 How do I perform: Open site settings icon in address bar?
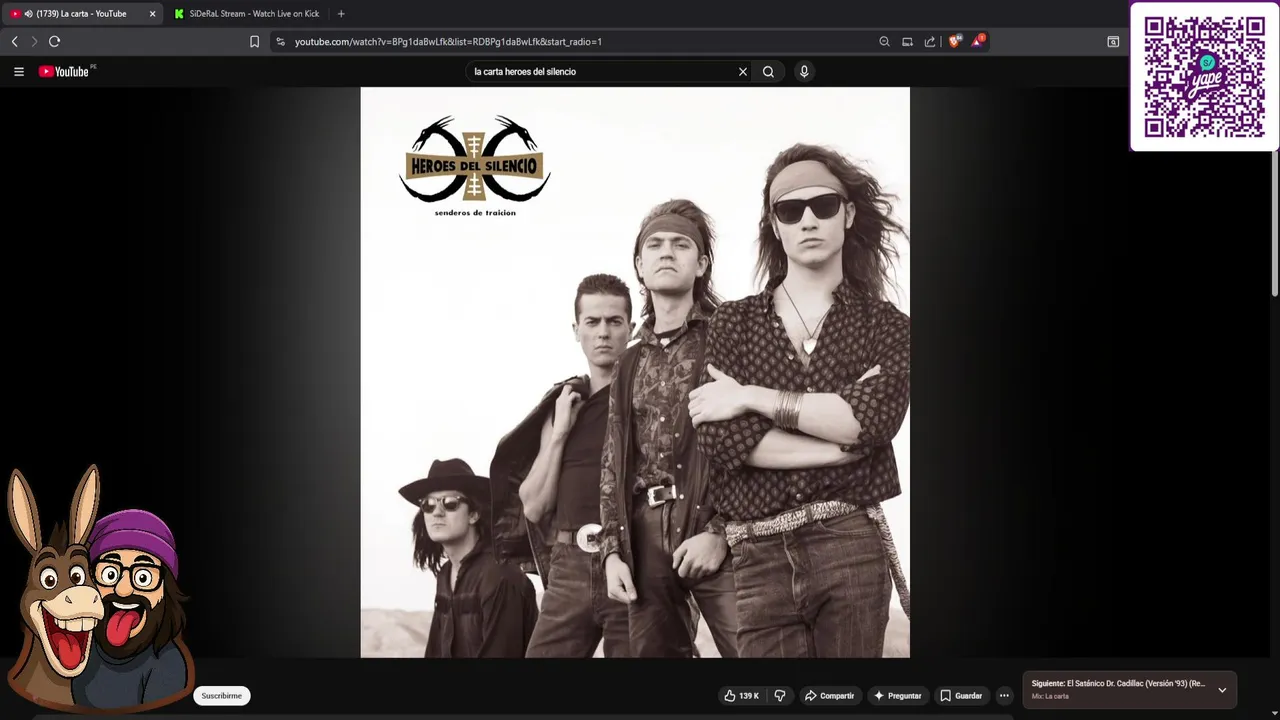click(280, 42)
